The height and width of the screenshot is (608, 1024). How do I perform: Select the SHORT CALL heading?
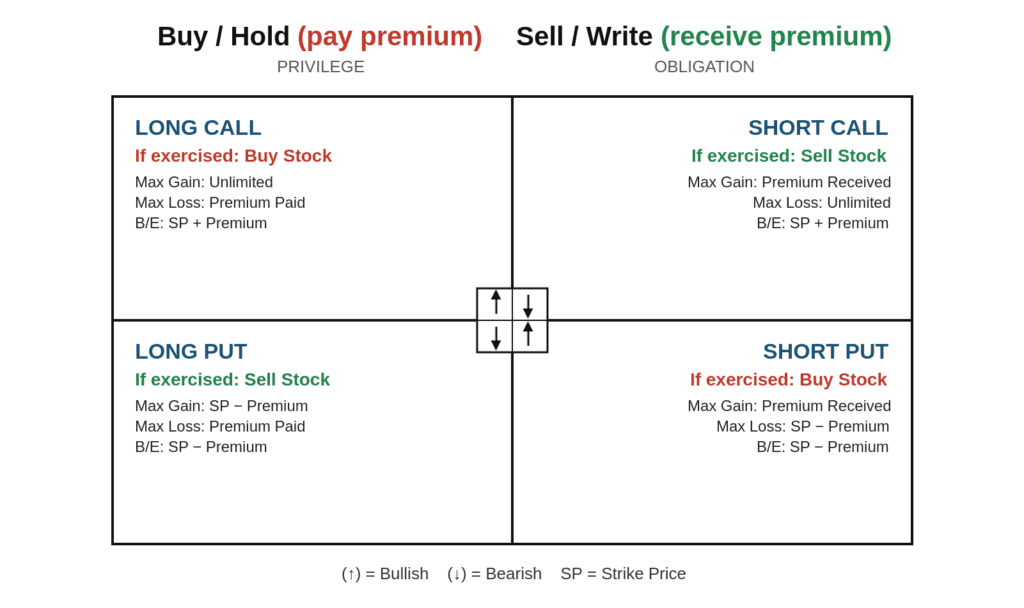pos(818,127)
